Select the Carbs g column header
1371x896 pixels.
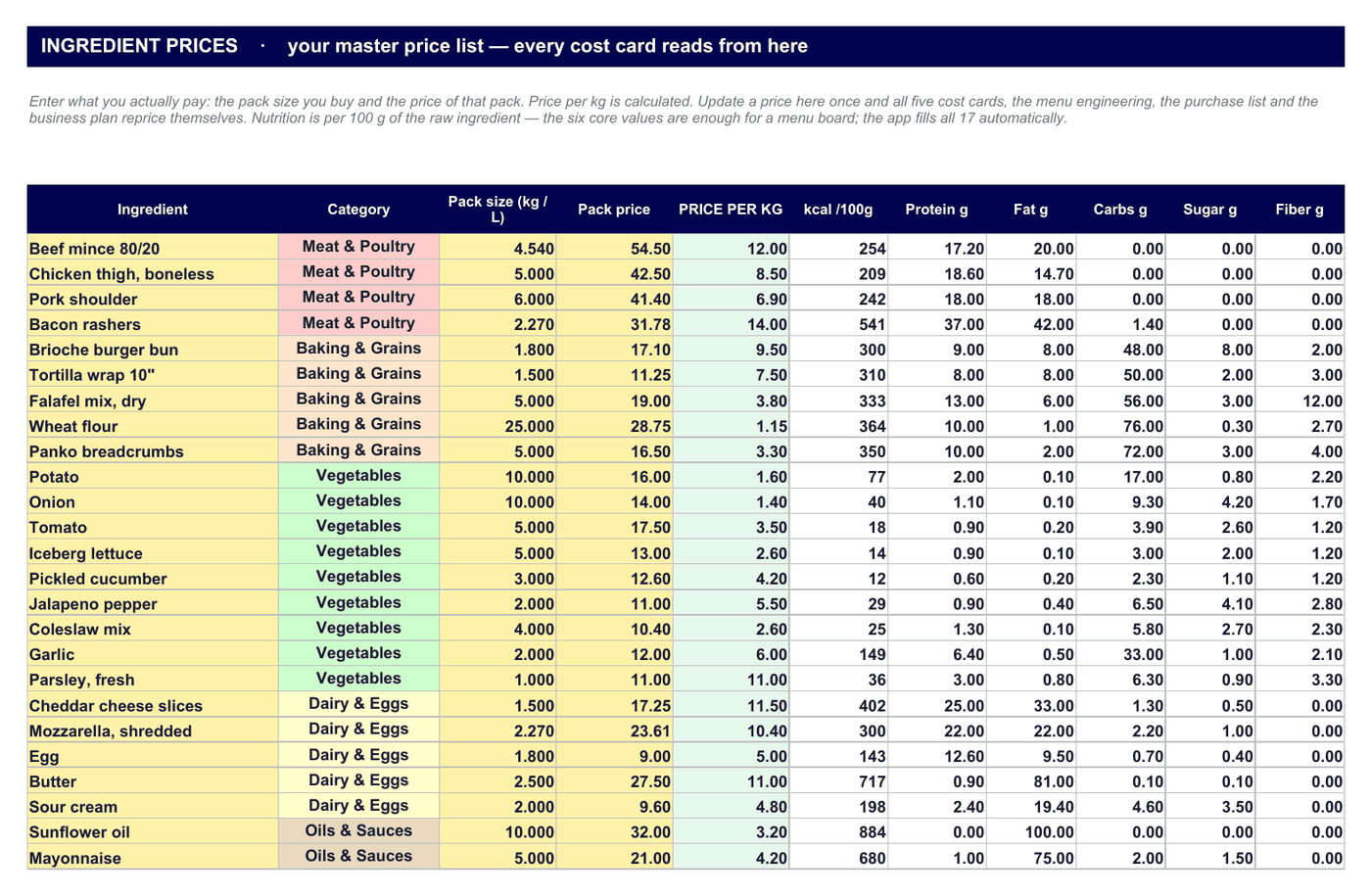[1121, 210]
